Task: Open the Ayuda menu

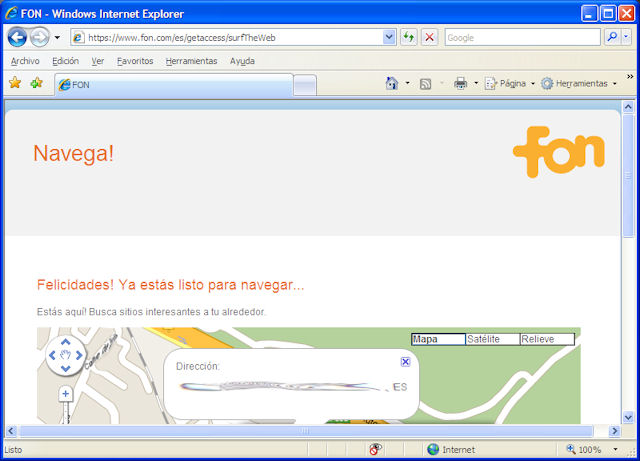Action: [242, 61]
